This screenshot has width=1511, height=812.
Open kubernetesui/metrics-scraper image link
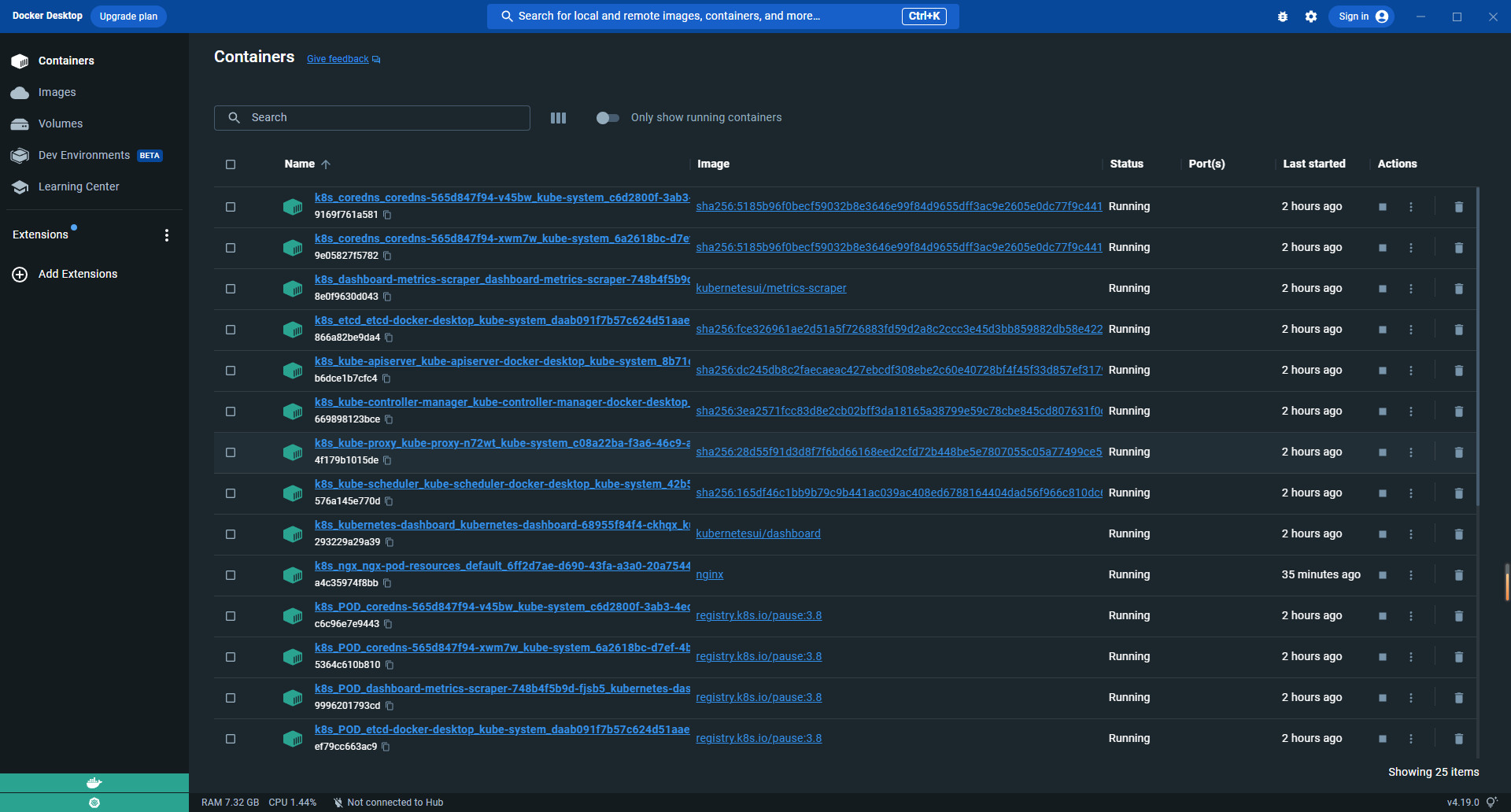pos(771,289)
